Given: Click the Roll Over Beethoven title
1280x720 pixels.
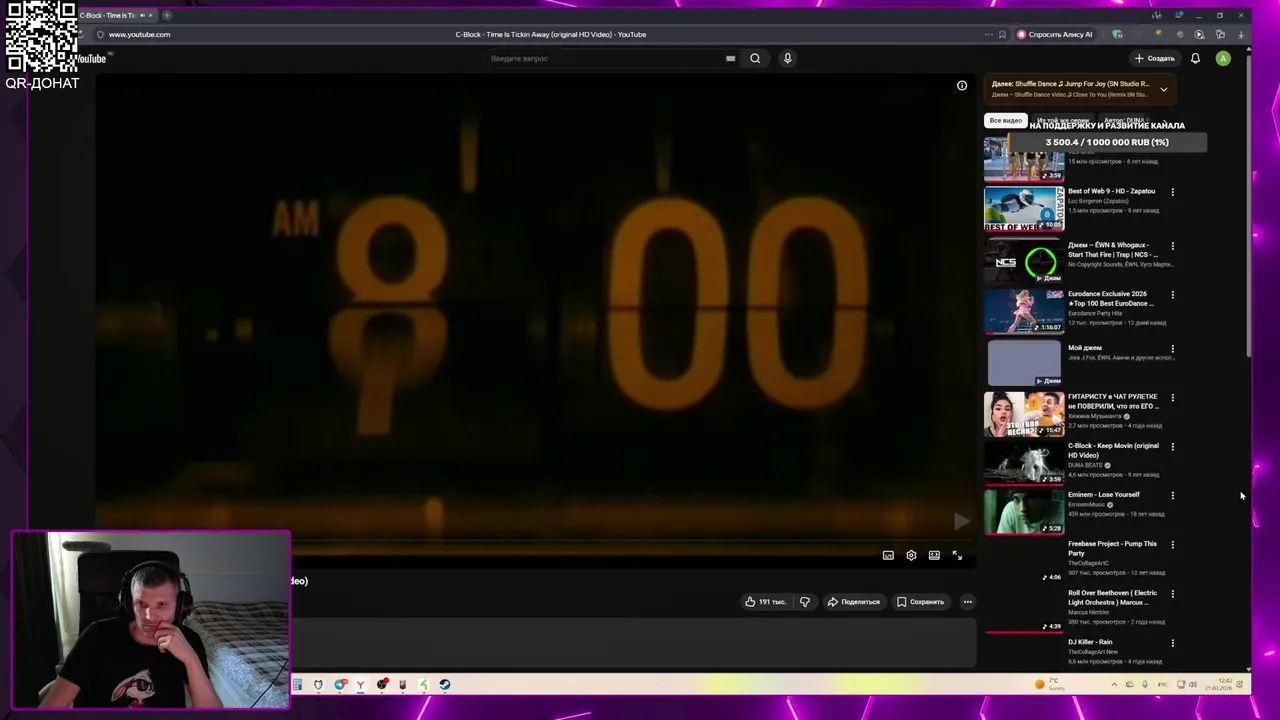Looking at the screenshot, I should click(x=1112, y=597).
